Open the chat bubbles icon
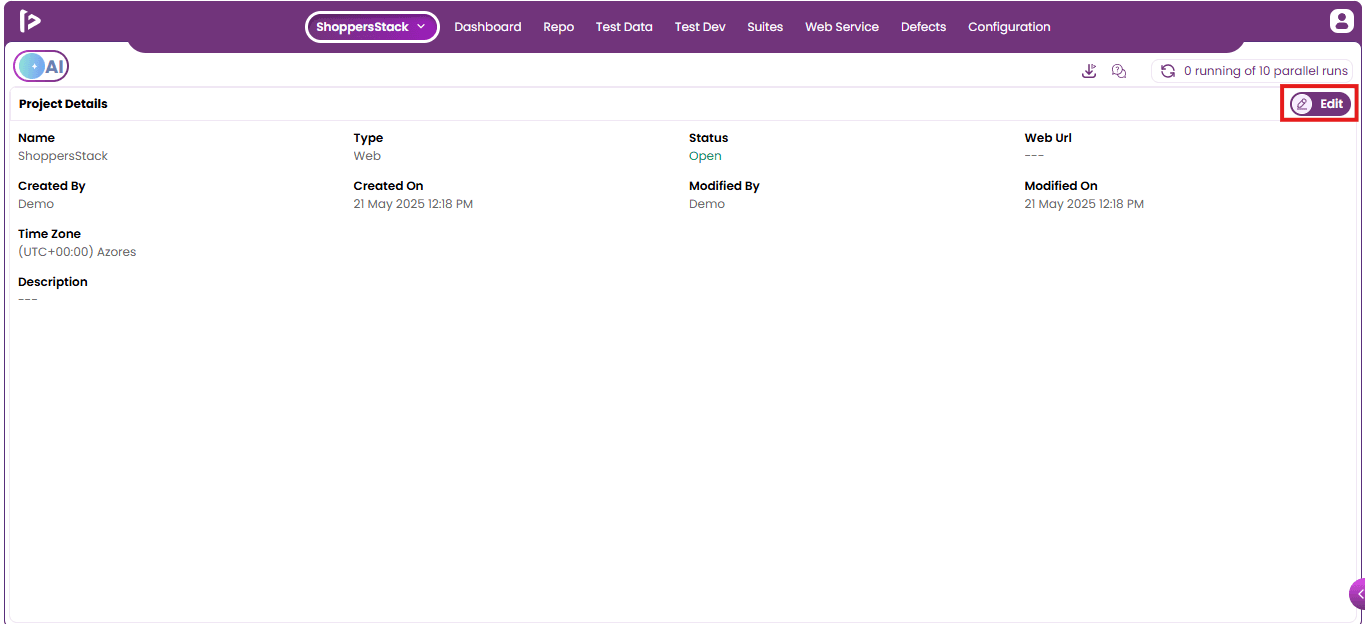1365x624 pixels. (x=1119, y=71)
